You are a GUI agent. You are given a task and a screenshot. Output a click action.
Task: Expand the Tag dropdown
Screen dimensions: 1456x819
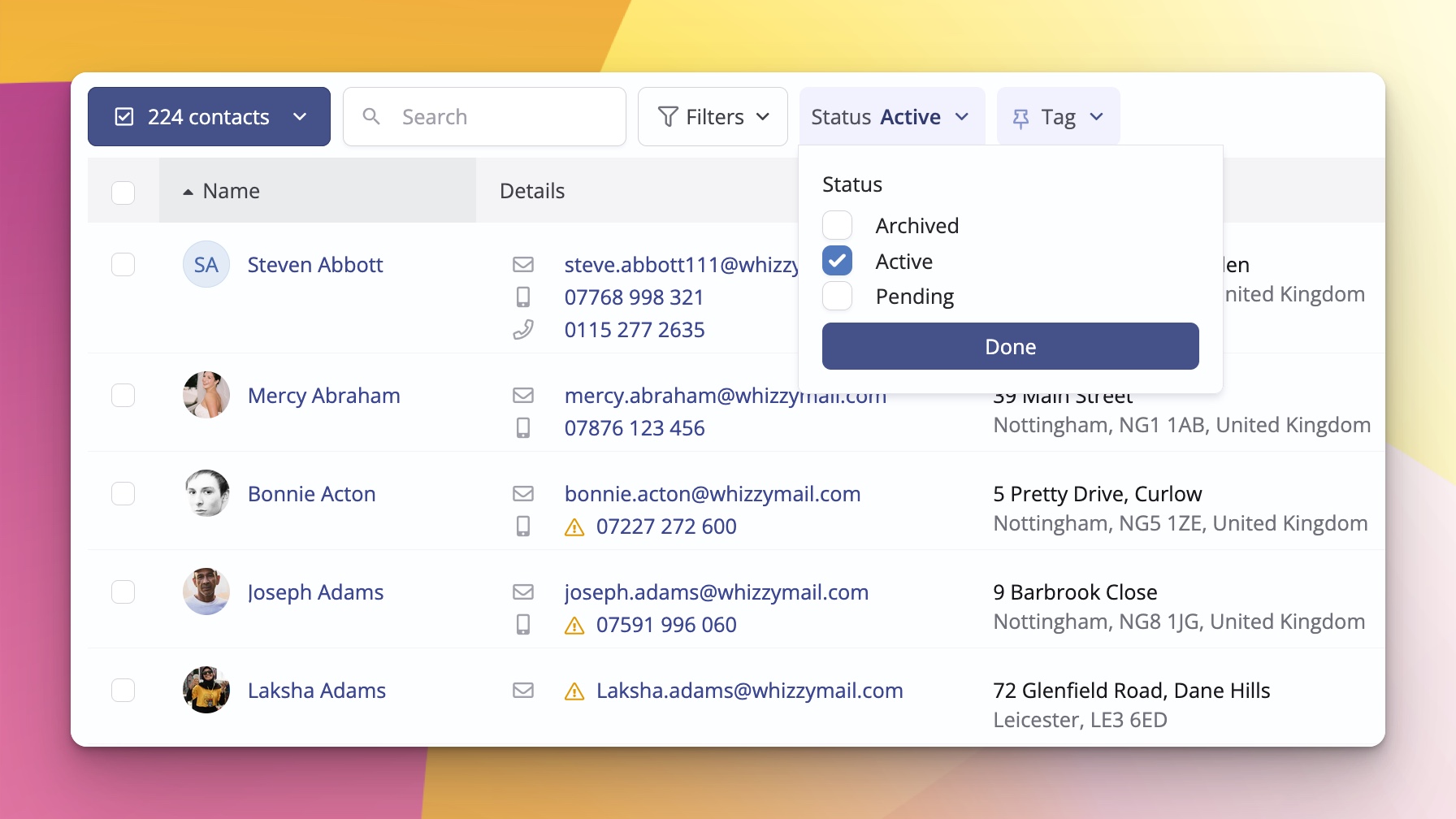1097,116
